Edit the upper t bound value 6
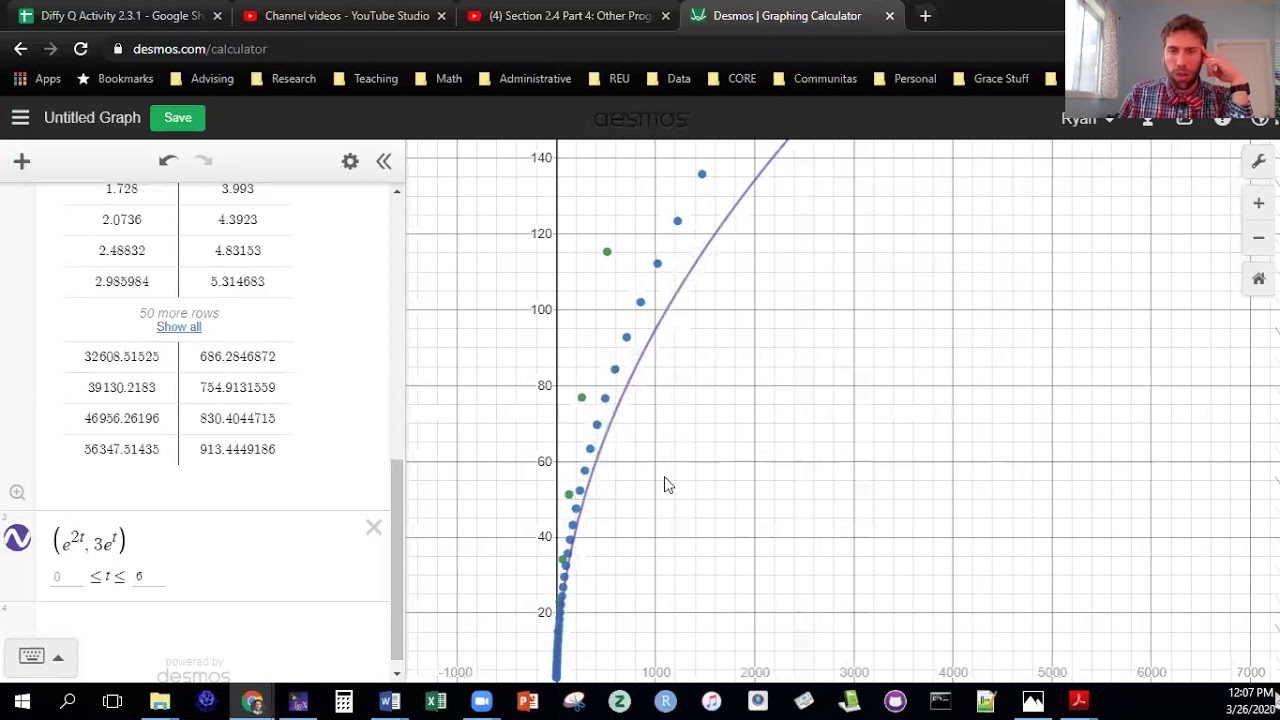The height and width of the screenshot is (720, 1280). pyautogui.click(x=148, y=576)
